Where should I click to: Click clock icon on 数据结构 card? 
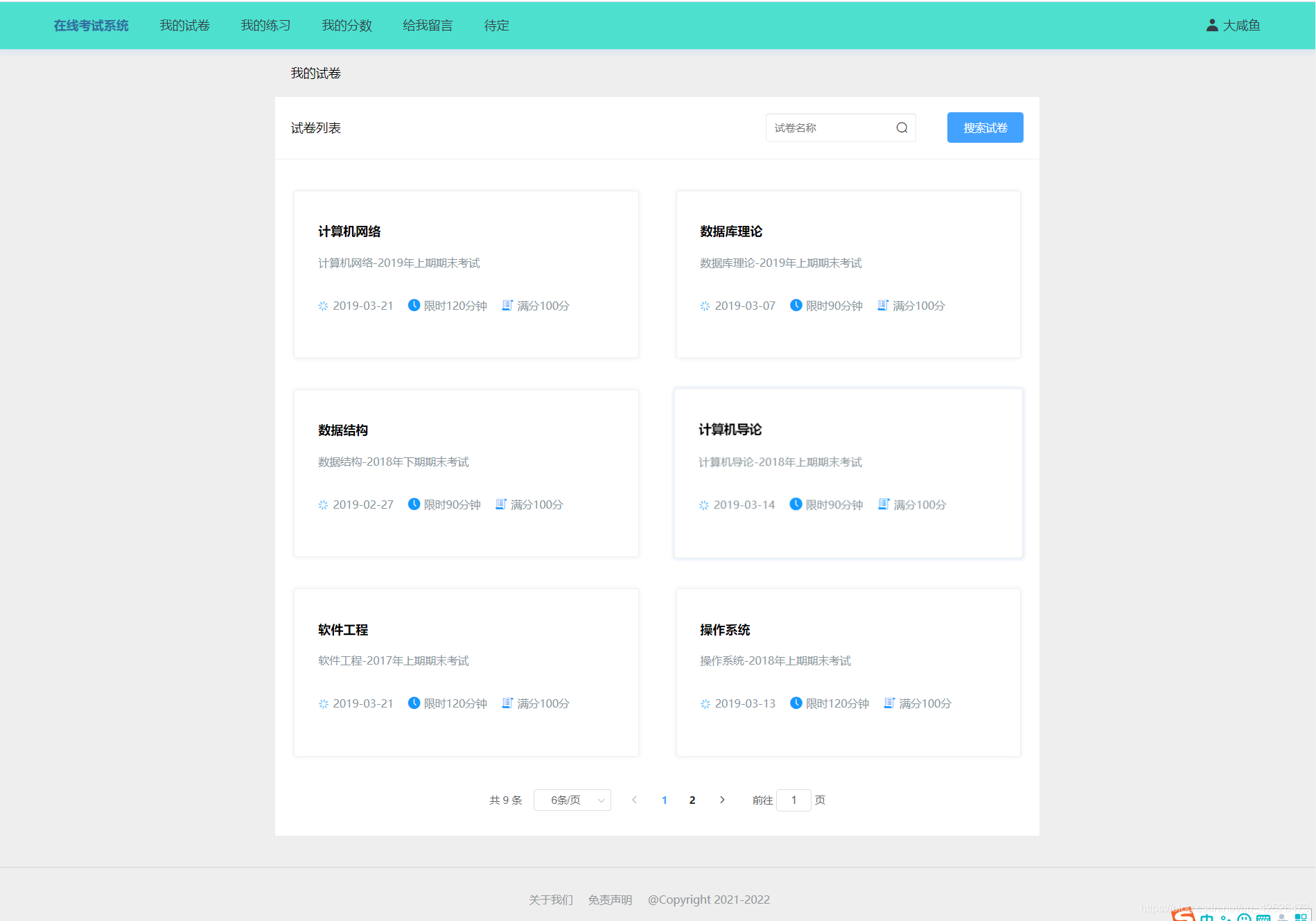414,504
